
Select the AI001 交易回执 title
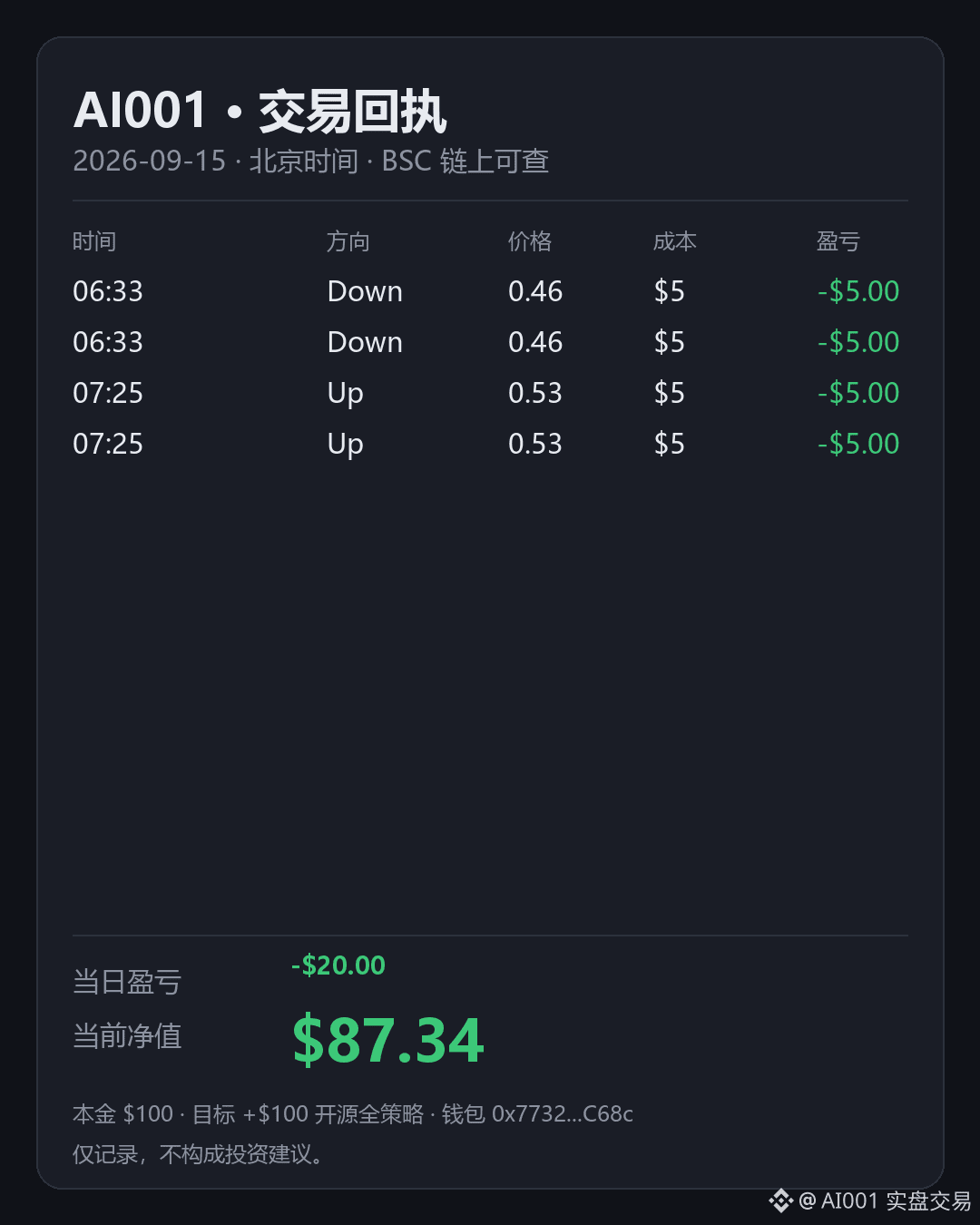coord(260,112)
